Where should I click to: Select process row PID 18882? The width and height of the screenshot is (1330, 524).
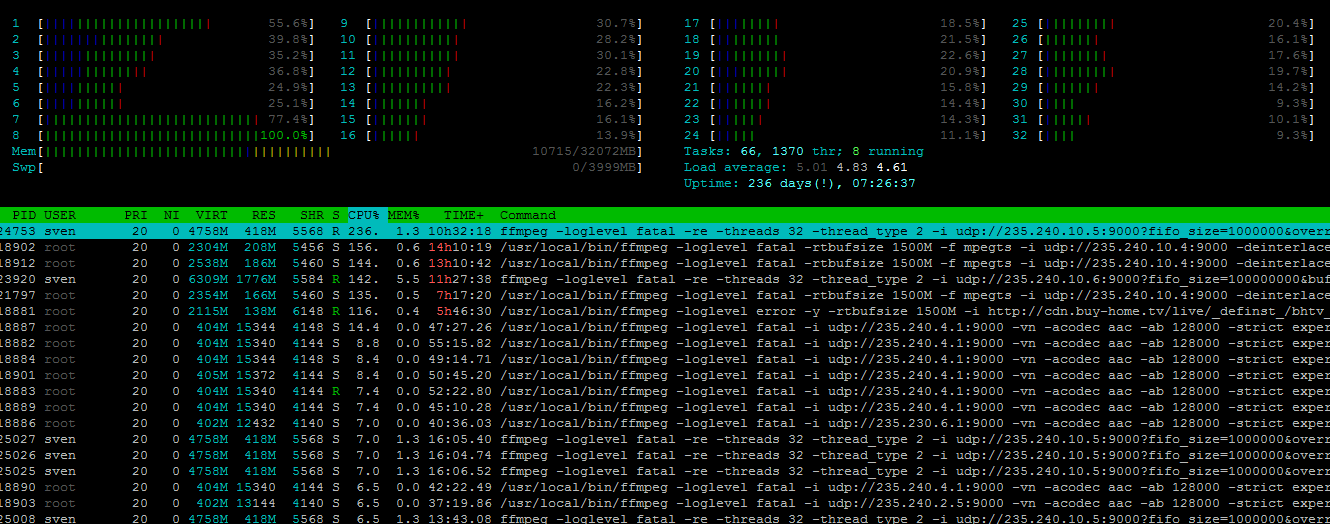tap(665, 343)
